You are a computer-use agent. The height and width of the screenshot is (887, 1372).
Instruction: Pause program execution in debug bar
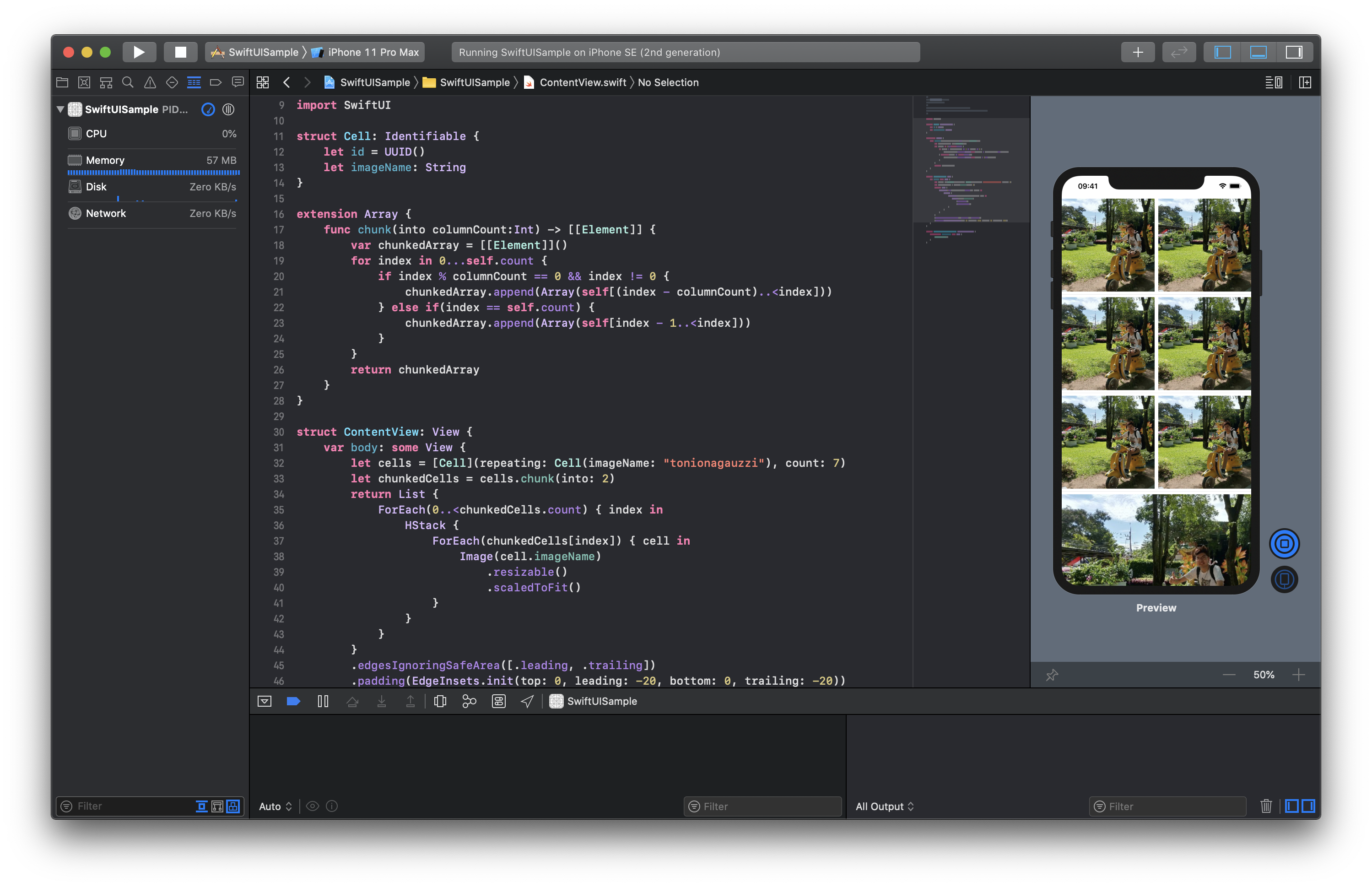[x=323, y=701]
